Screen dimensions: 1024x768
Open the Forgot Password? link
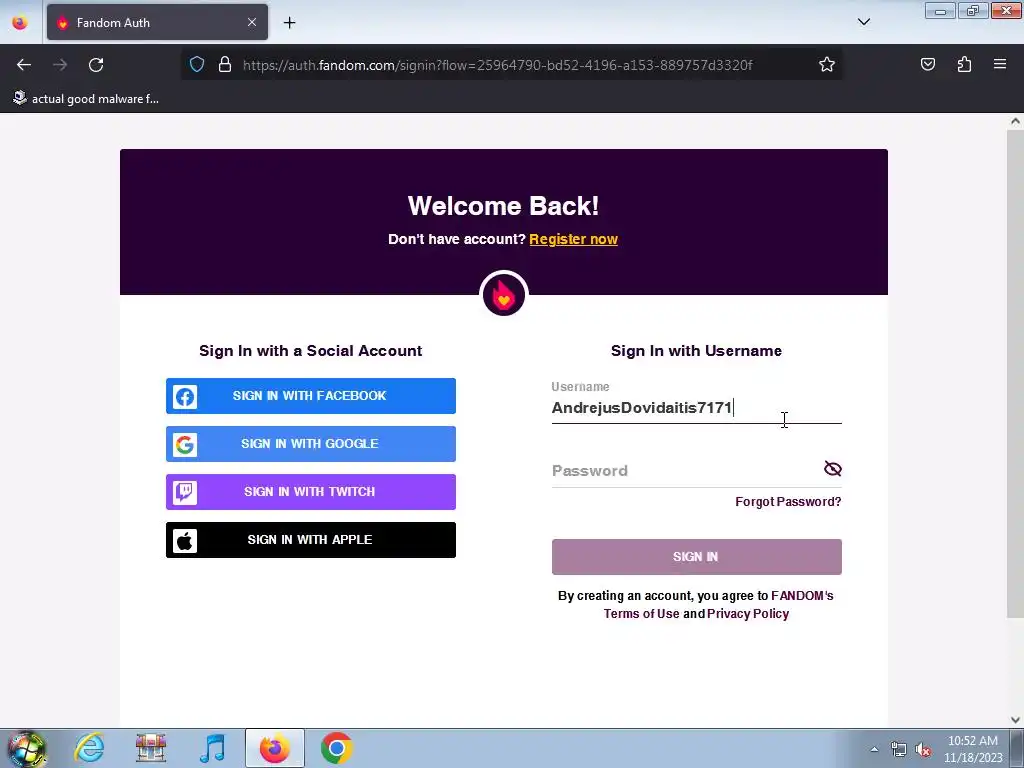(x=788, y=502)
